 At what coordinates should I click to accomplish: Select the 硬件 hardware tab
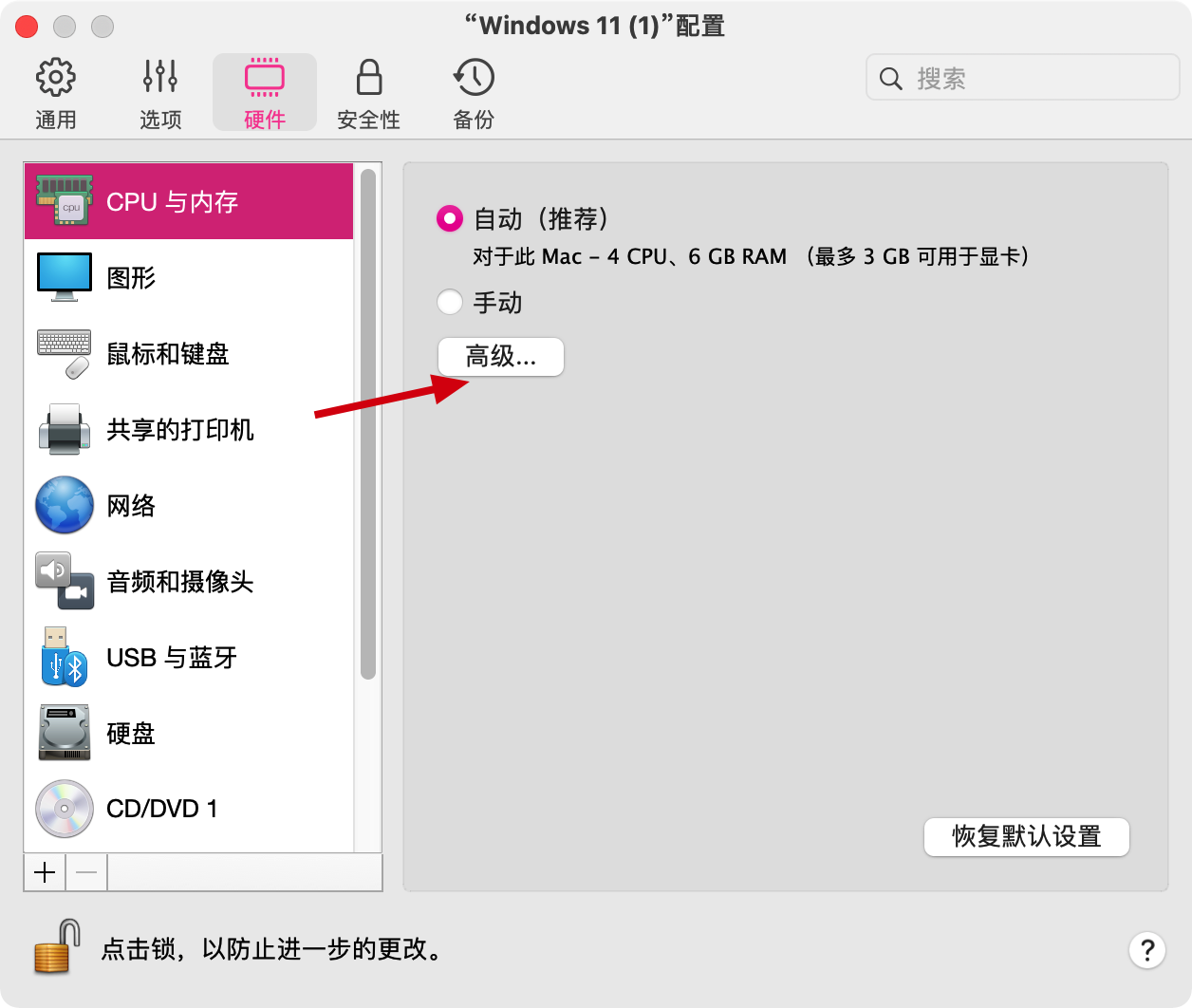pos(265,93)
